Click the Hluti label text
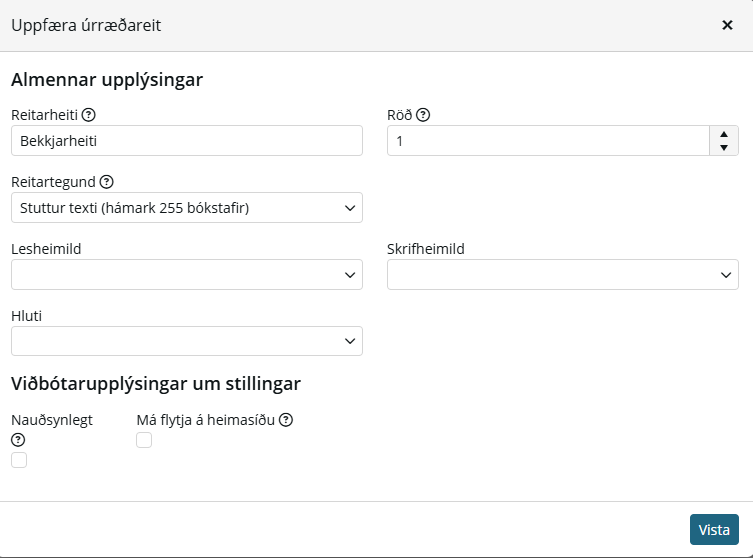The image size is (753, 558). pos(26,316)
